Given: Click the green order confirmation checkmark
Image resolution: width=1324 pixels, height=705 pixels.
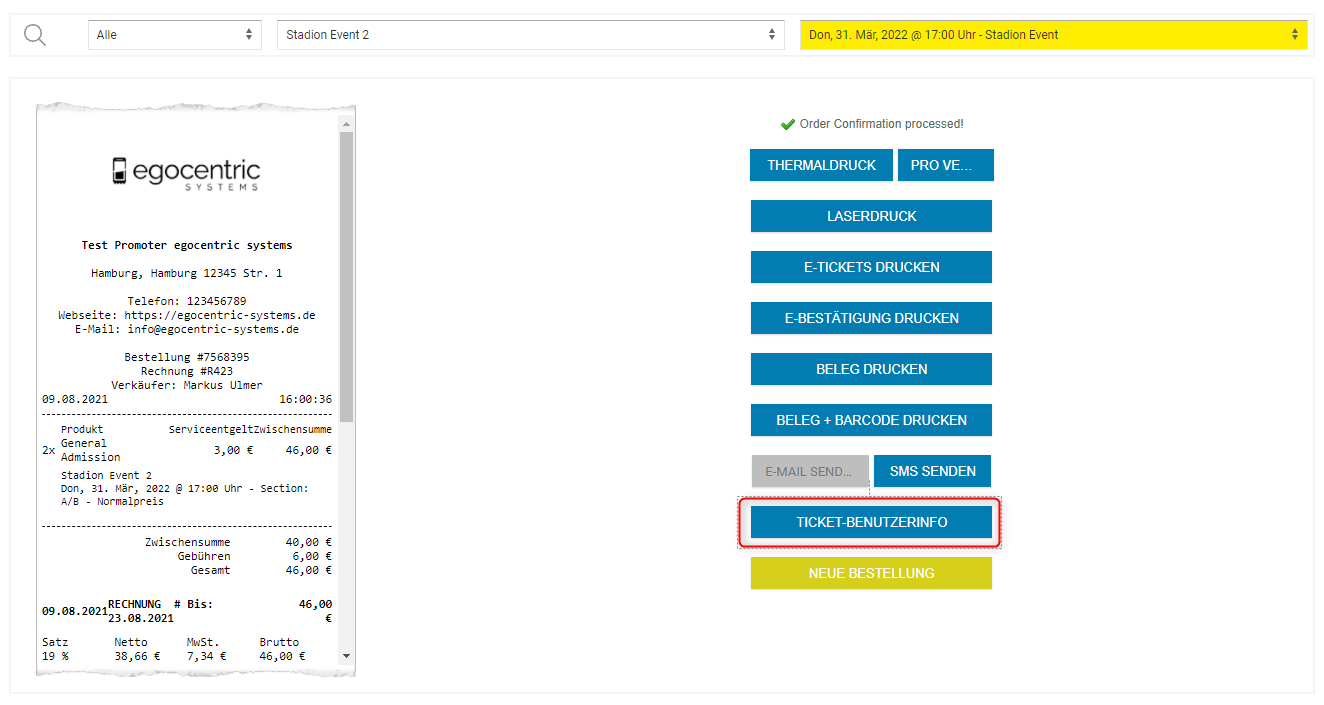Looking at the screenshot, I should coord(788,124).
